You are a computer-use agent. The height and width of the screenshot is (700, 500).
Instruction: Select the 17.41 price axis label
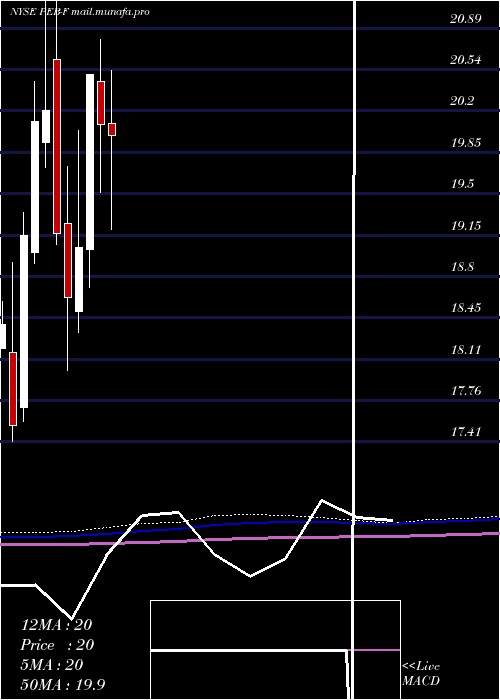pos(466,432)
